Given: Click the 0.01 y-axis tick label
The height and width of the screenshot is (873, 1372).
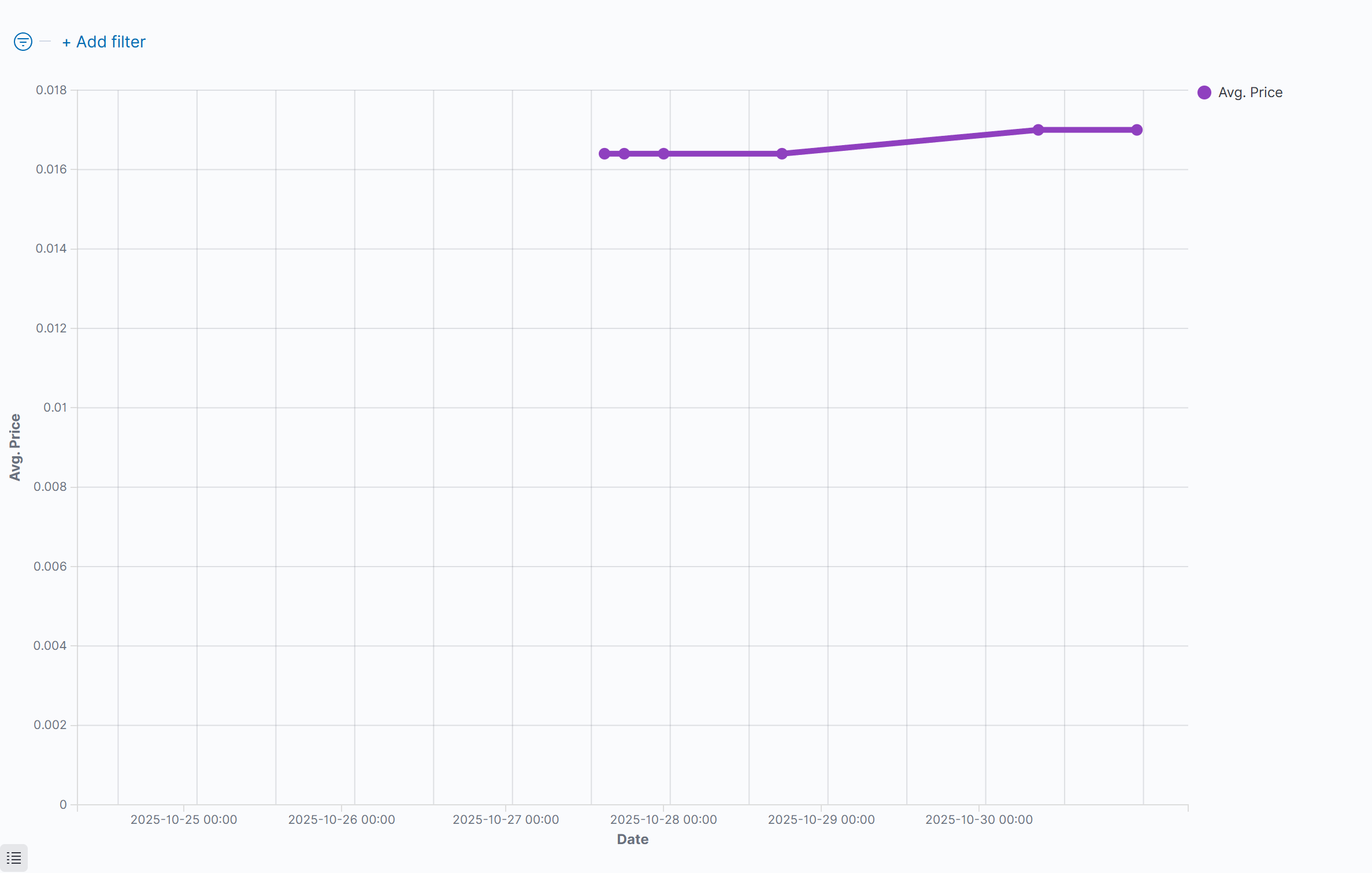Looking at the screenshot, I should (x=55, y=408).
